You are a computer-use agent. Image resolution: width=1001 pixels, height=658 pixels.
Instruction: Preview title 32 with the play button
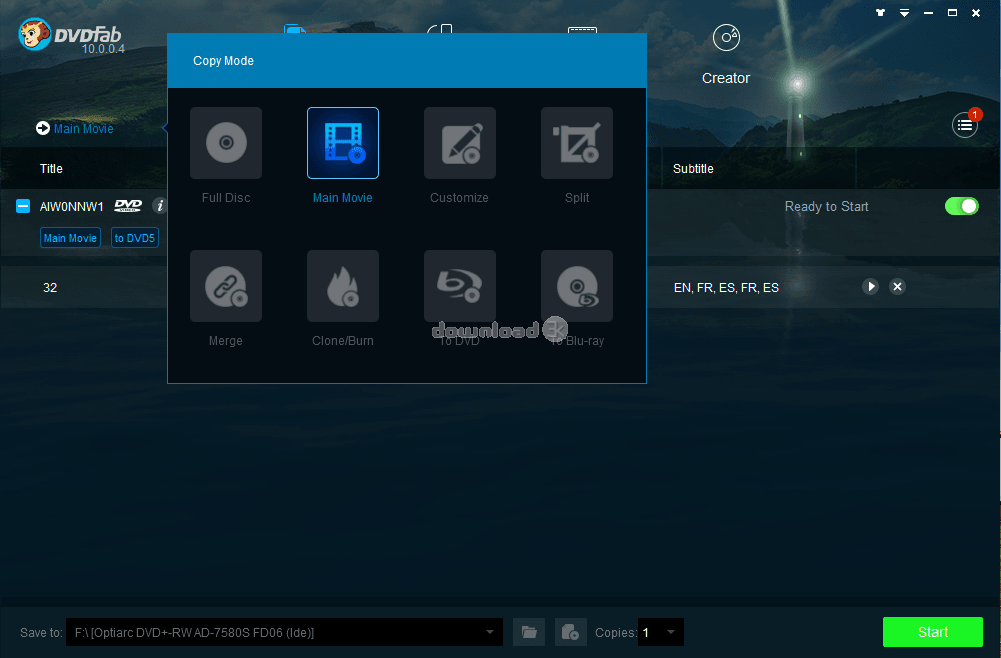[870, 287]
